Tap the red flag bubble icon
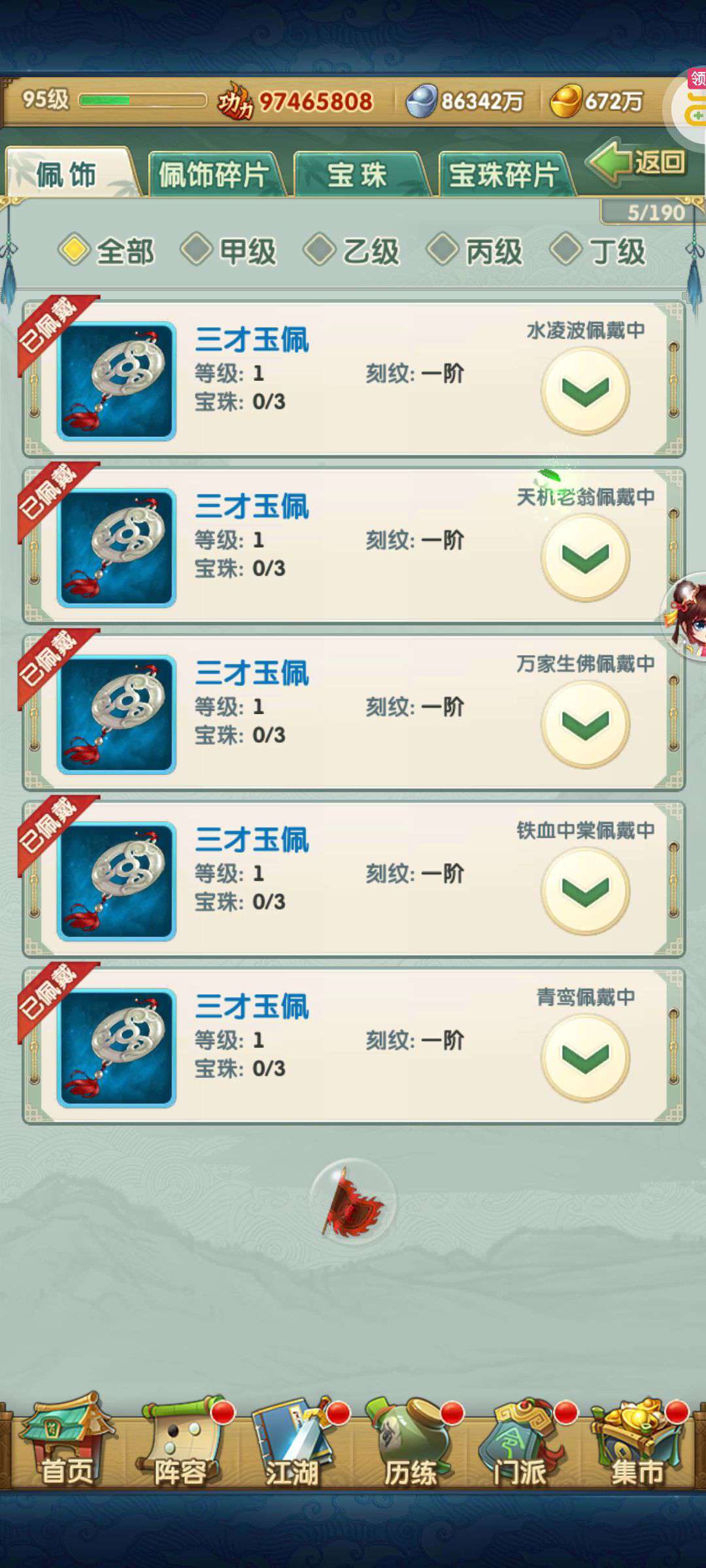The height and width of the screenshot is (1568, 706). (353, 1201)
